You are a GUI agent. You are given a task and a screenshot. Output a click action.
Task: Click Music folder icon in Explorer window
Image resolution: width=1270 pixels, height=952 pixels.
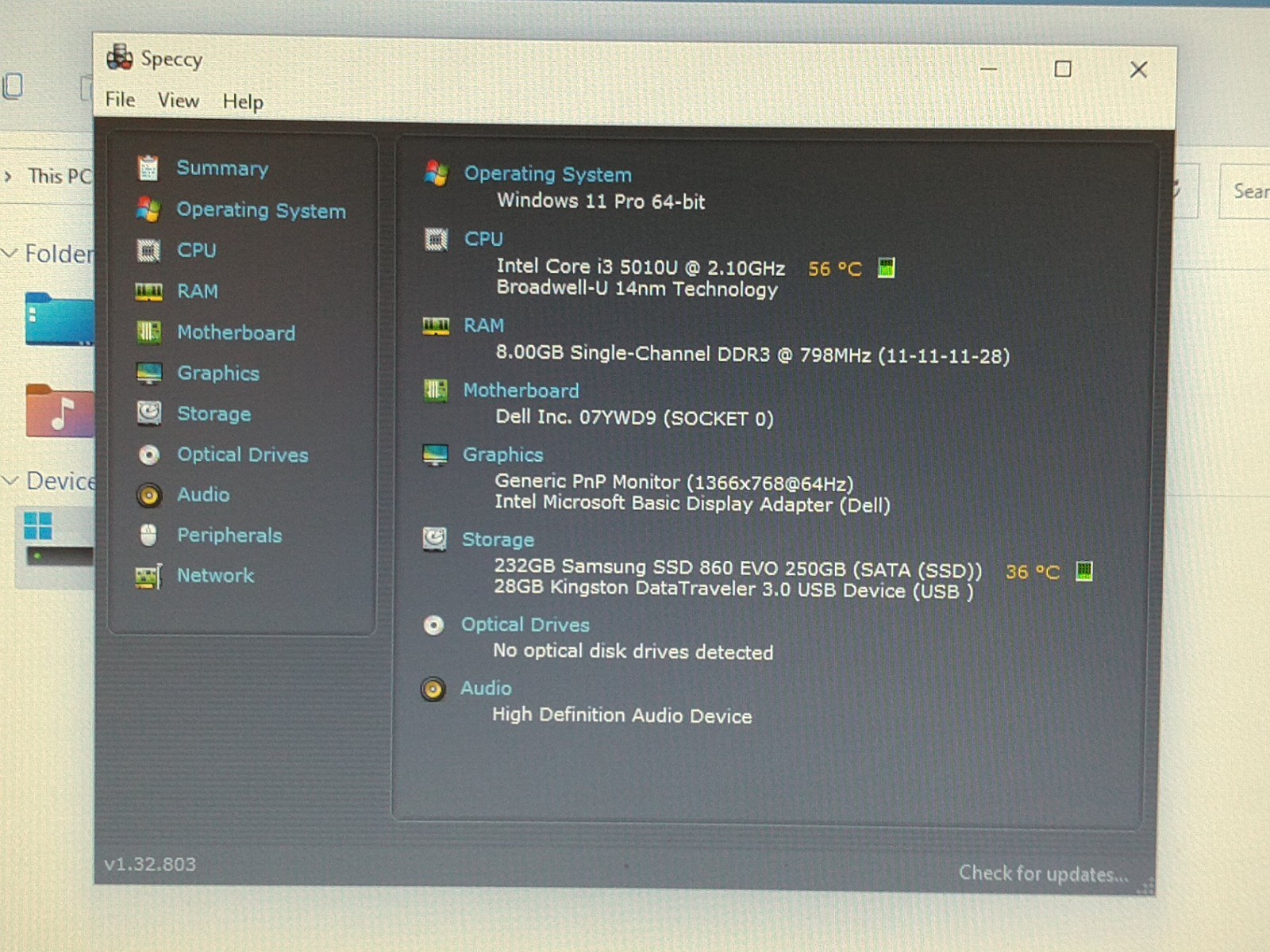click(60, 411)
